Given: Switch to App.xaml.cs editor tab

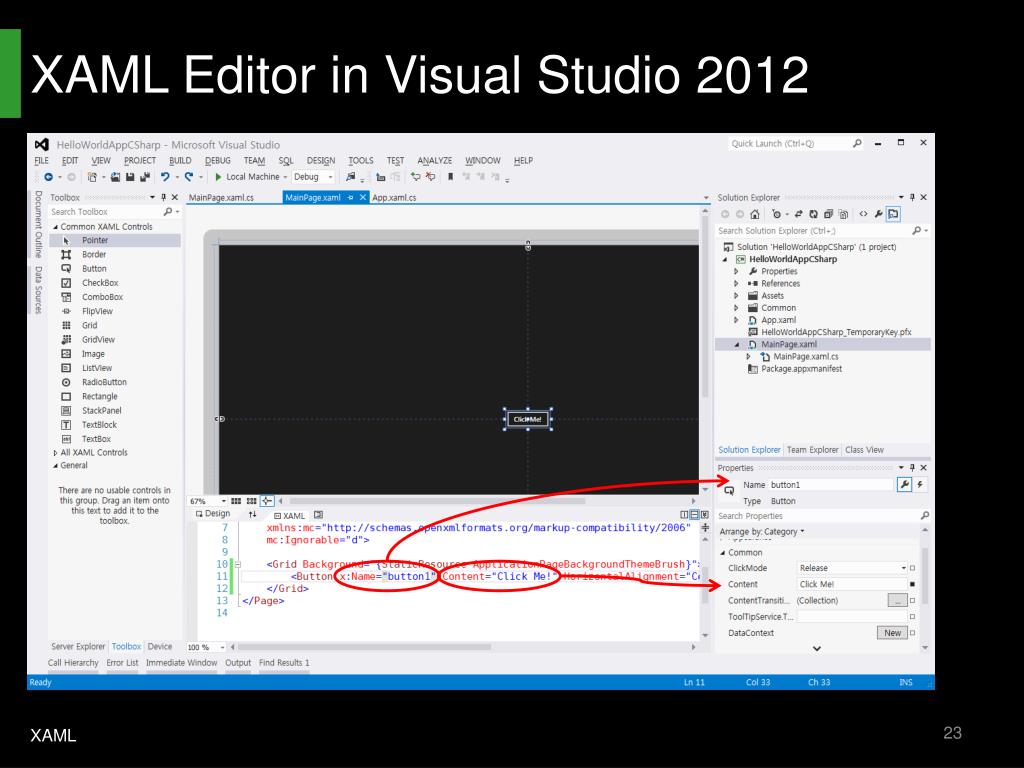Looking at the screenshot, I should coord(394,197).
